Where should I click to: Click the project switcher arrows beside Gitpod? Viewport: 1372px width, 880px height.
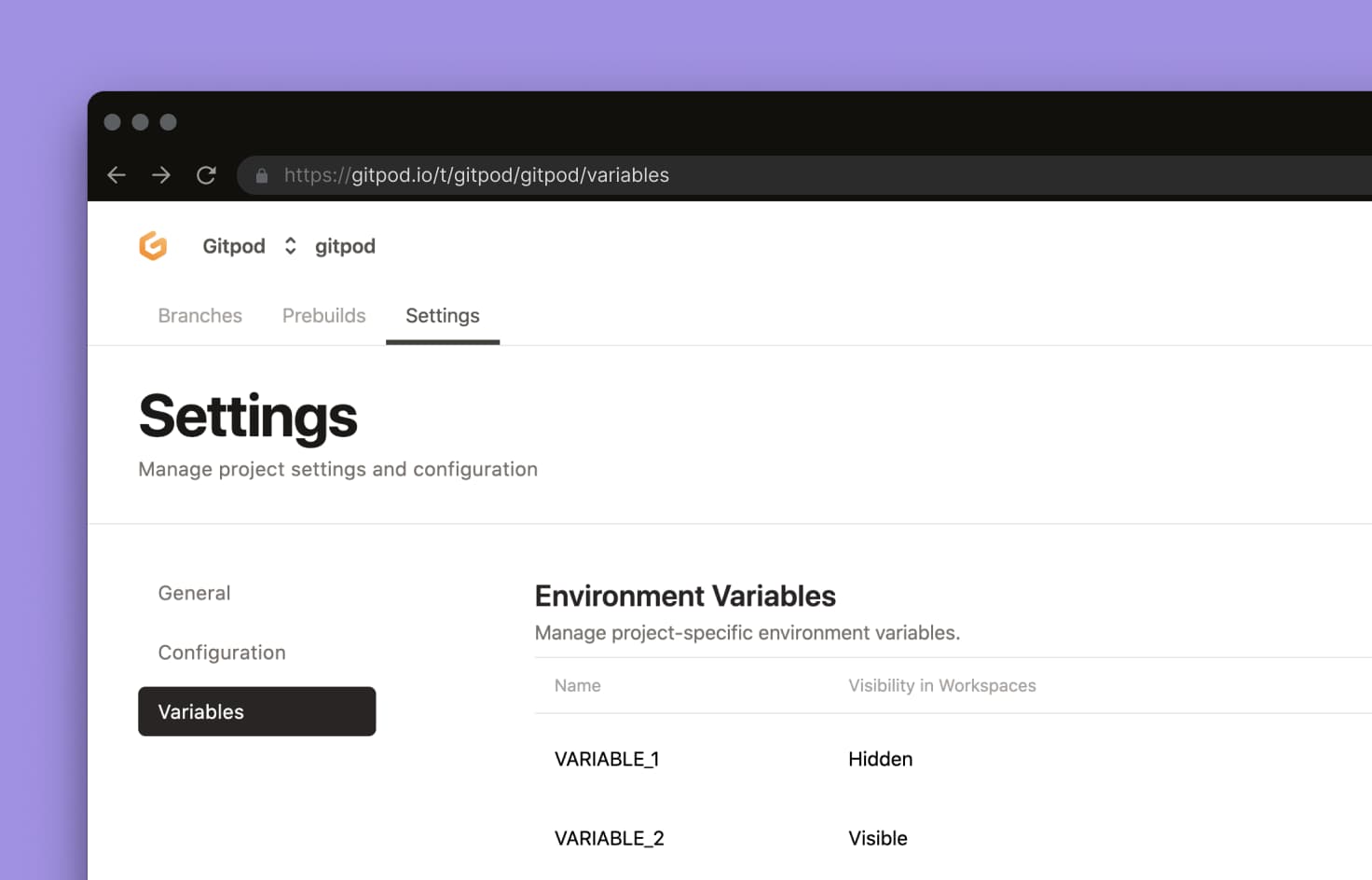pyautogui.click(x=290, y=245)
